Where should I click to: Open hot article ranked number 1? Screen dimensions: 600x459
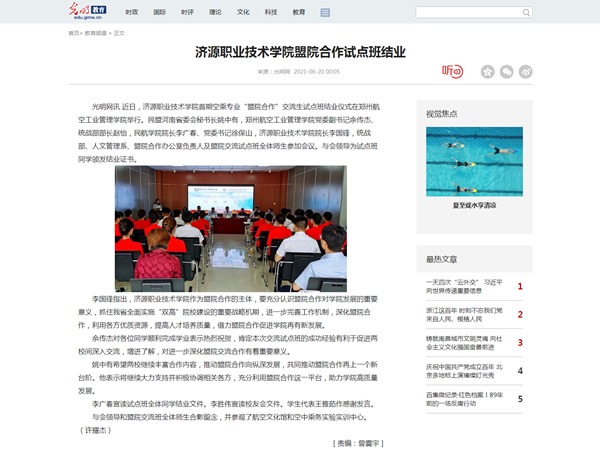[465, 286]
